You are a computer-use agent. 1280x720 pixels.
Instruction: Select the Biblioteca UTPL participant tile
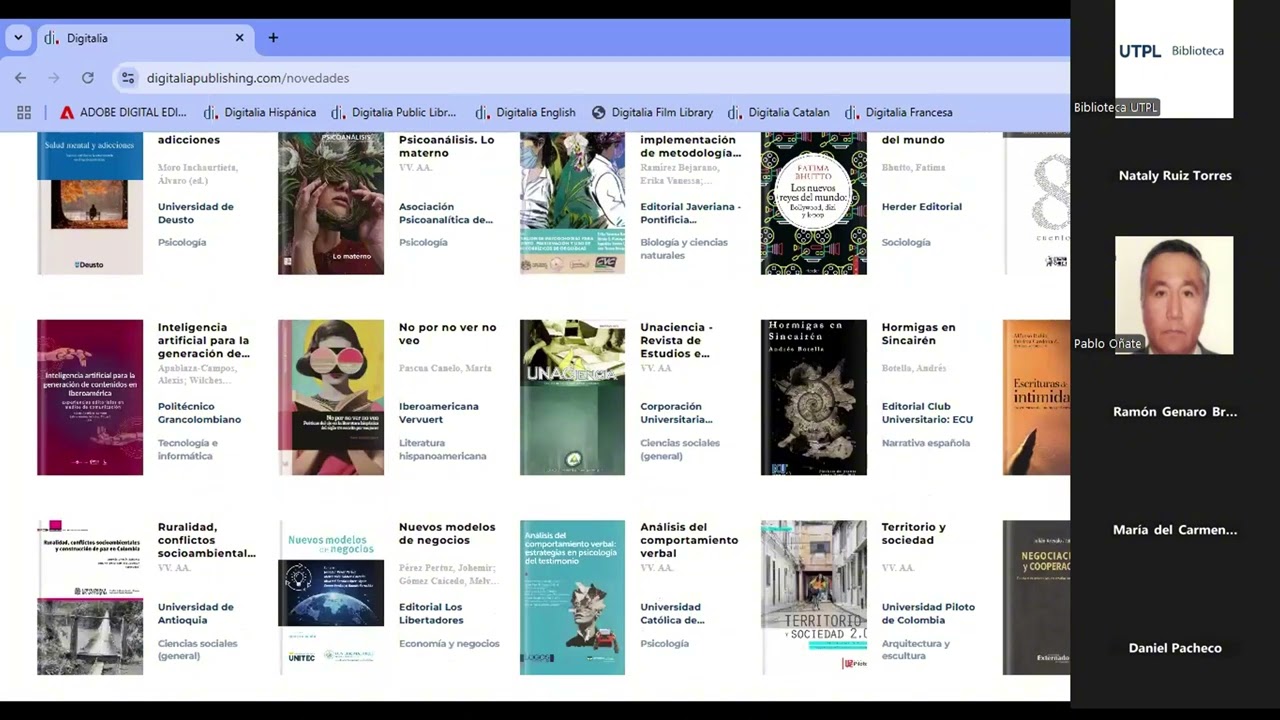tap(1174, 58)
